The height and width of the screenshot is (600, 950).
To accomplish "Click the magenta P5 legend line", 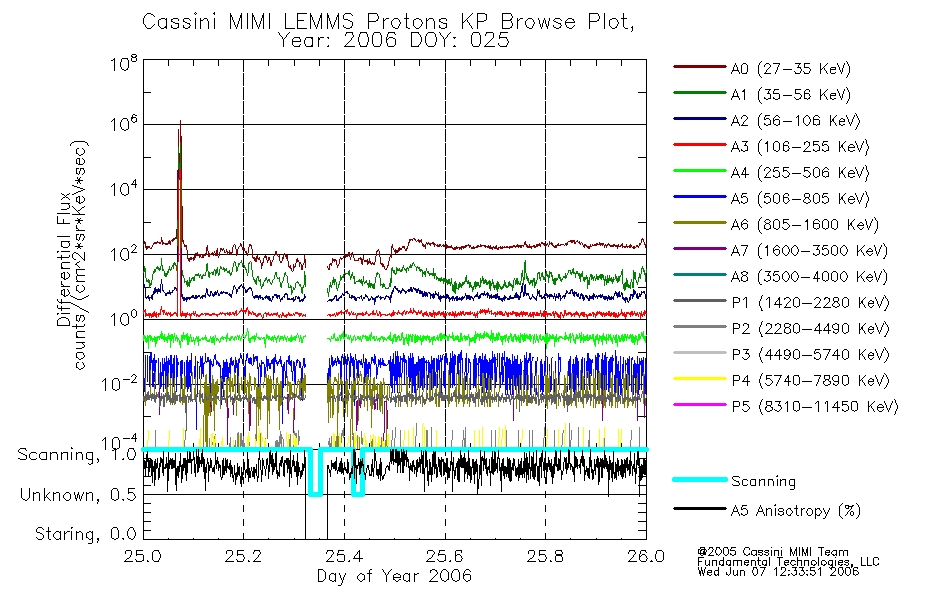I will [x=699, y=405].
